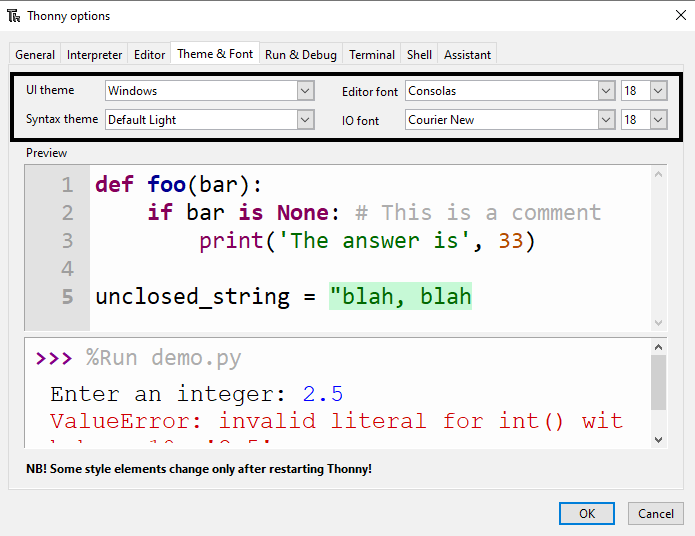Open the Editor font dropdown list
695x536 pixels.
click(x=606, y=91)
